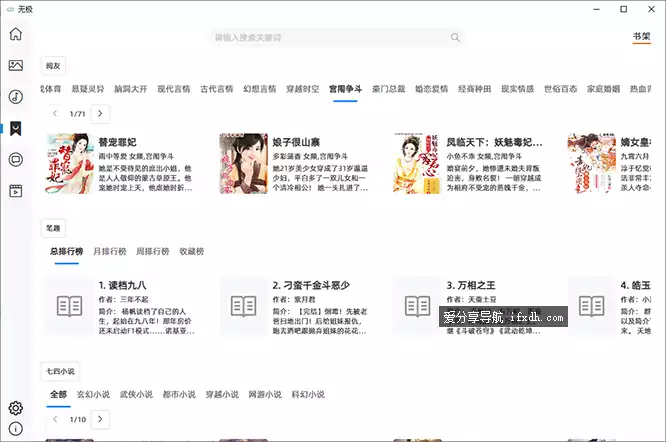Select the 笔趣 source button

[x=53, y=228]
